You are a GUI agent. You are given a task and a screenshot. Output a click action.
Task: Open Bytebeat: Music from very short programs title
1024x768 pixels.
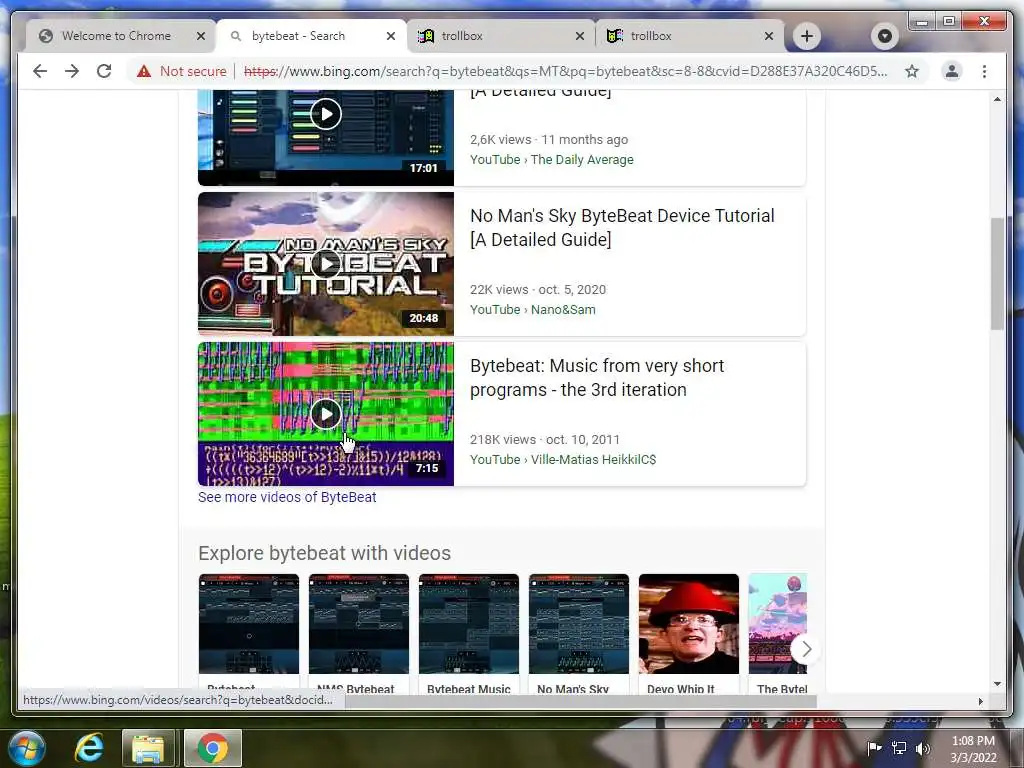[597, 377]
